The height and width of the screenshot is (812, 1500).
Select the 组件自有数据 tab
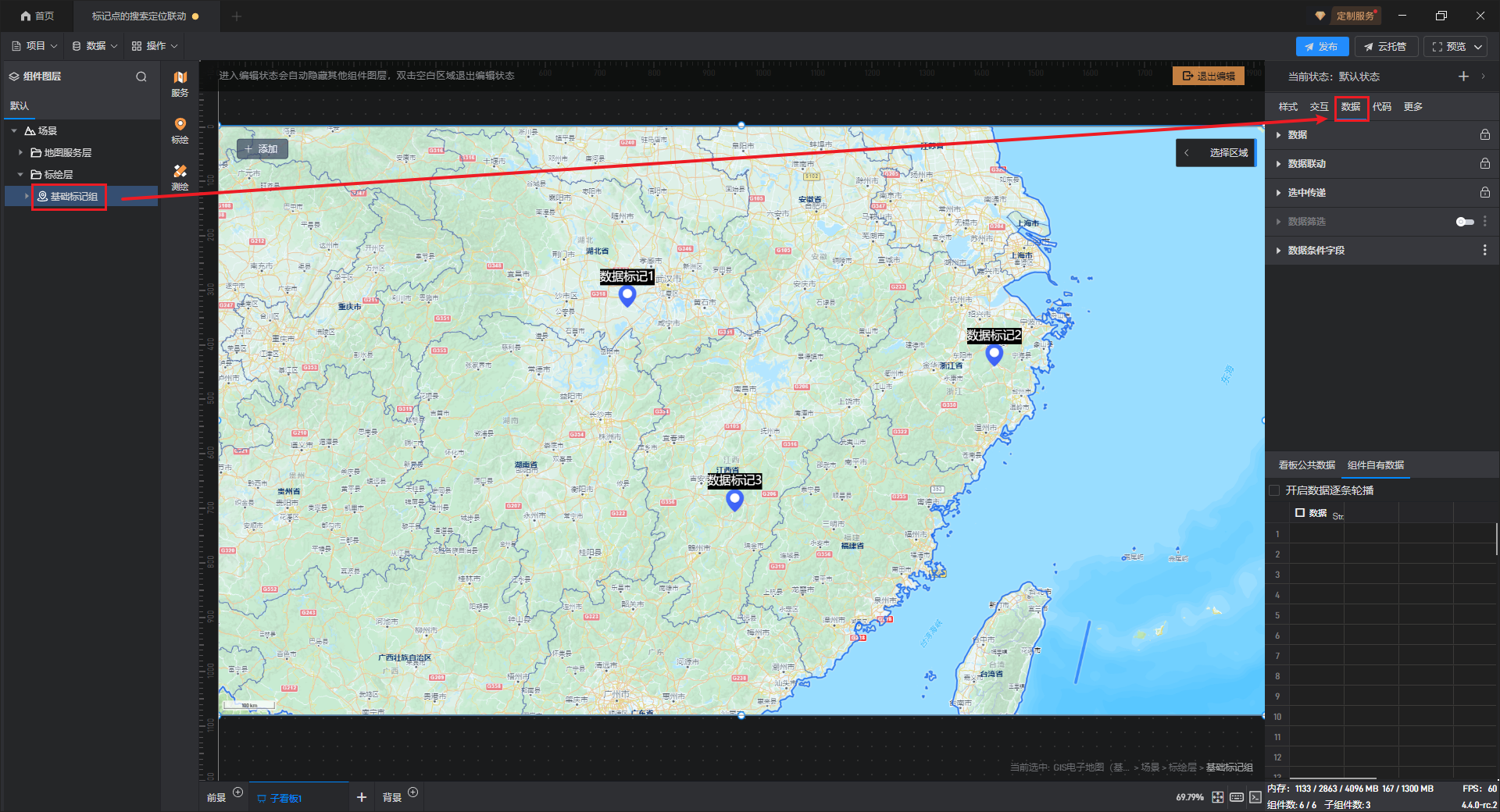coord(1376,465)
